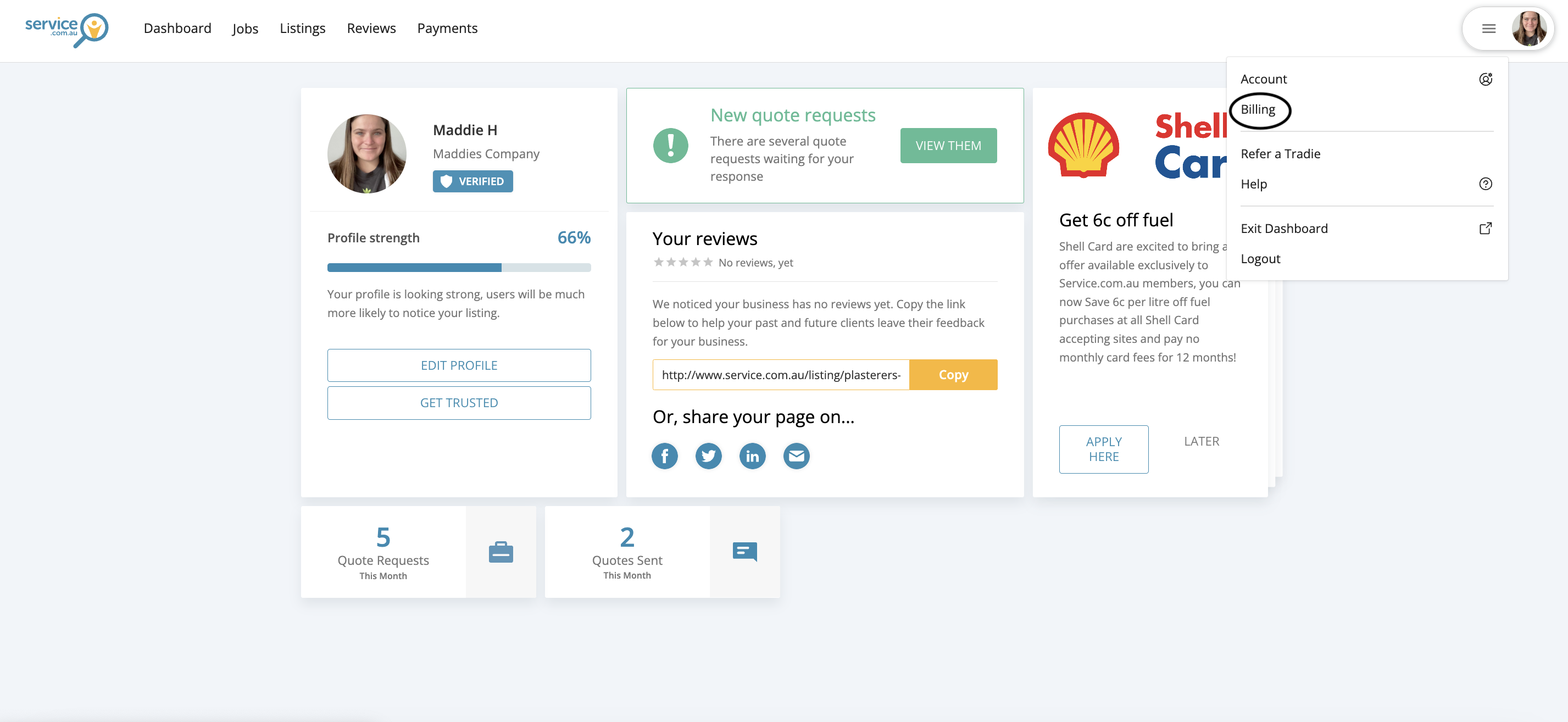This screenshot has height=722, width=1568.
Task: Share page via Twitter icon
Action: 708,456
